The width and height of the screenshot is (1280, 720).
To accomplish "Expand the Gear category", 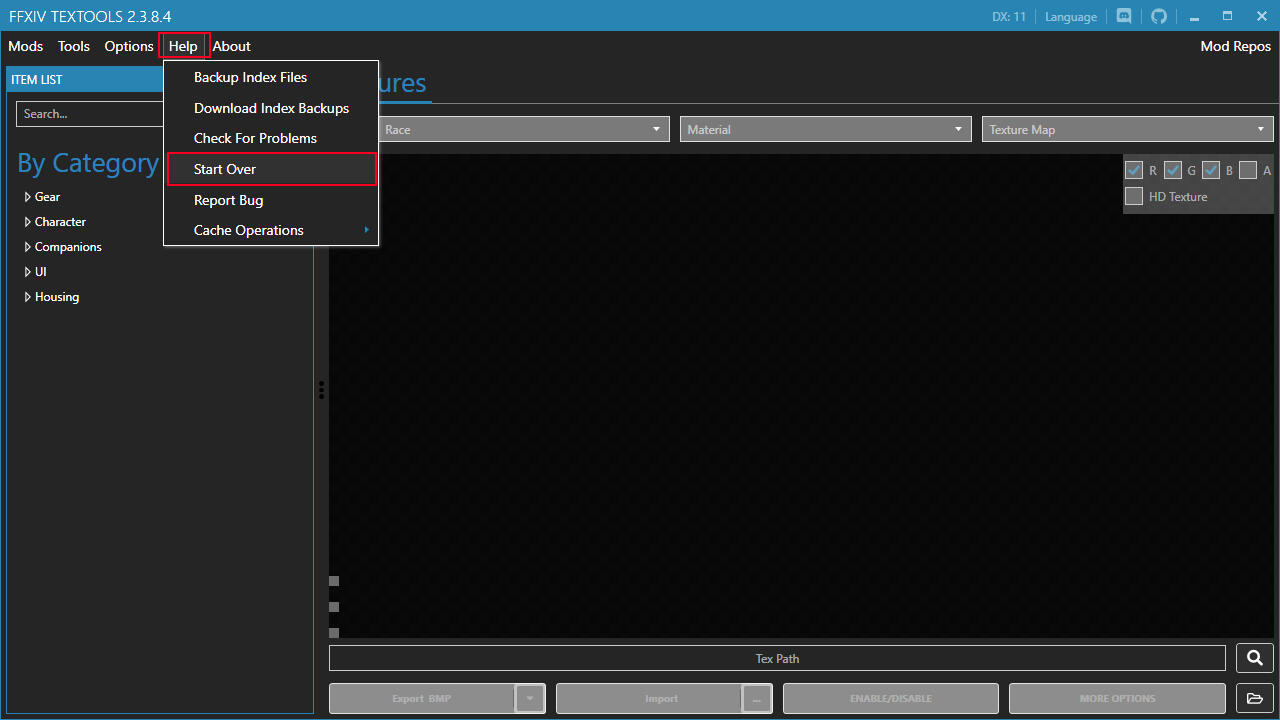I will (28, 197).
